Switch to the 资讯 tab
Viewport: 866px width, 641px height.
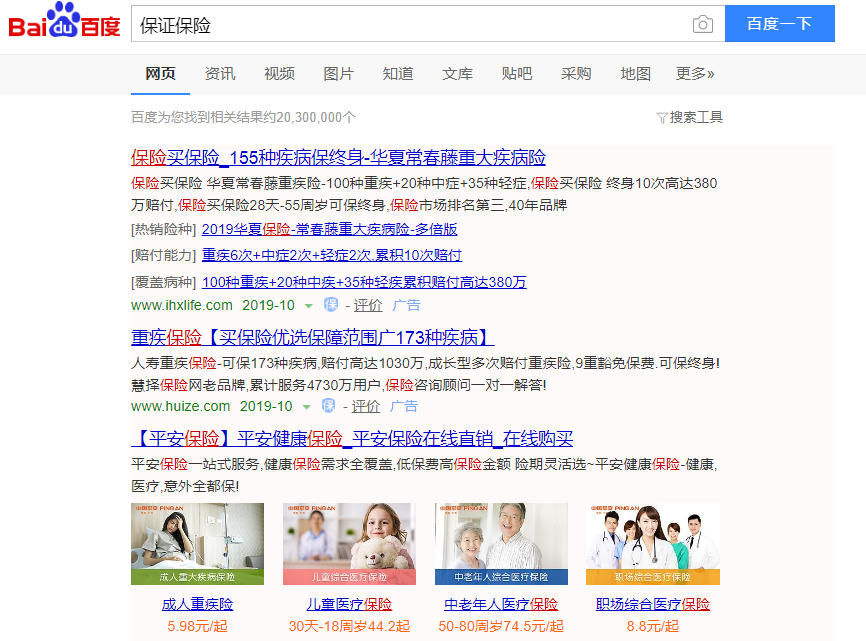(x=220, y=74)
